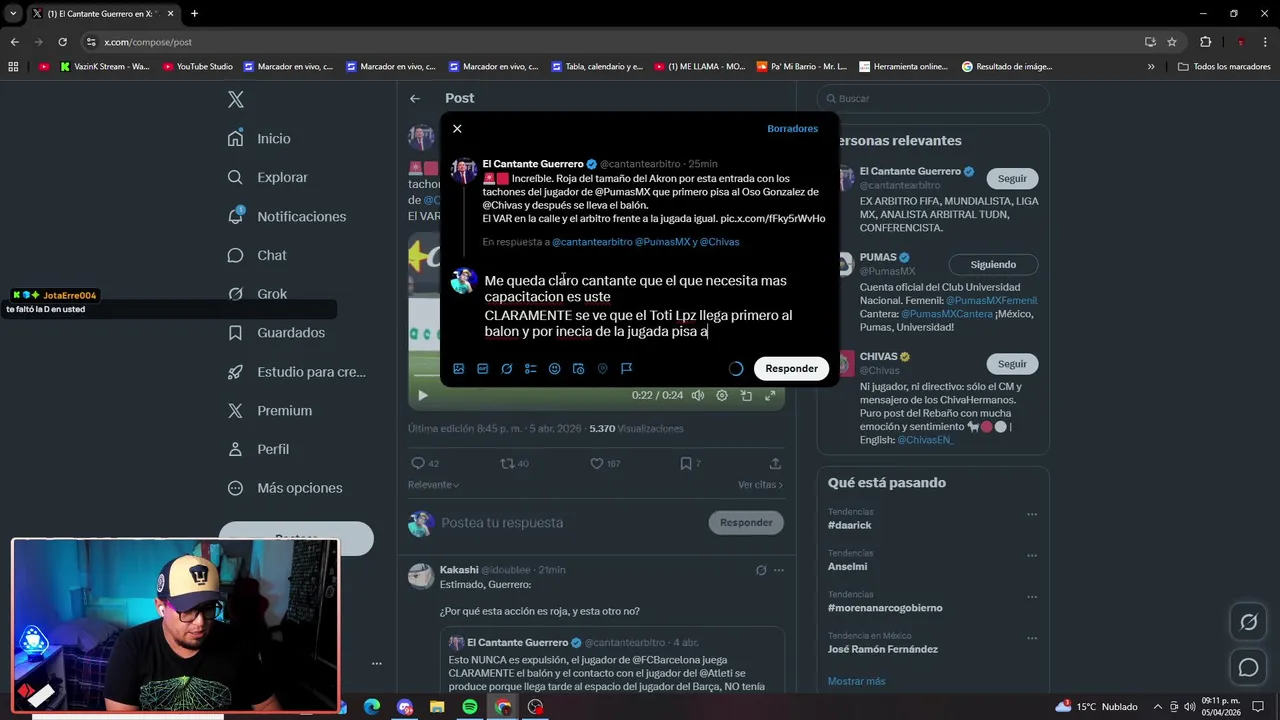Image resolution: width=1280 pixels, height=720 pixels.
Task: Click the Grok enhance icon in composer
Action: pyautogui.click(x=507, y=369)
